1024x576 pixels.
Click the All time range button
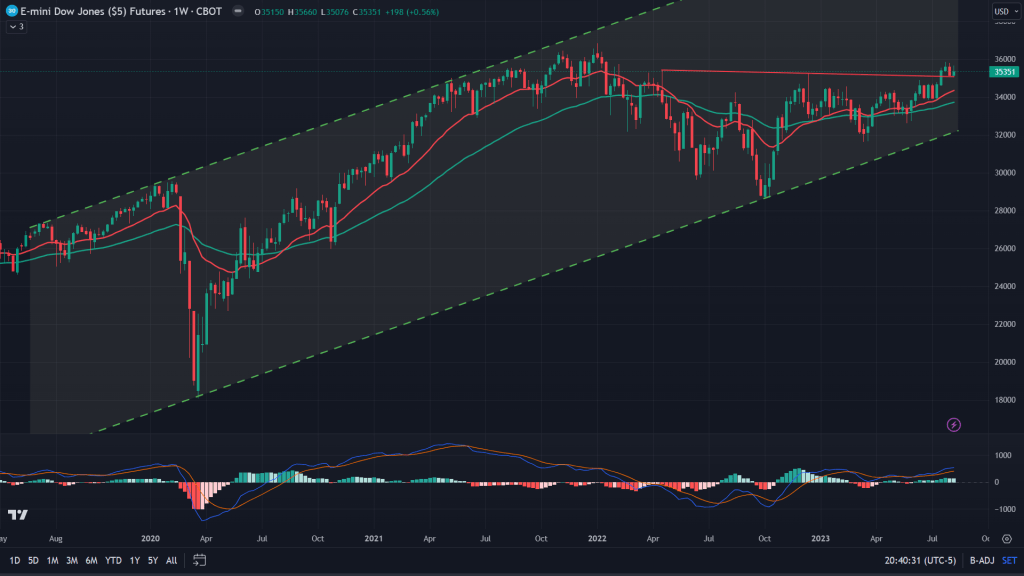pyautogui.click(x=172, y=561)
